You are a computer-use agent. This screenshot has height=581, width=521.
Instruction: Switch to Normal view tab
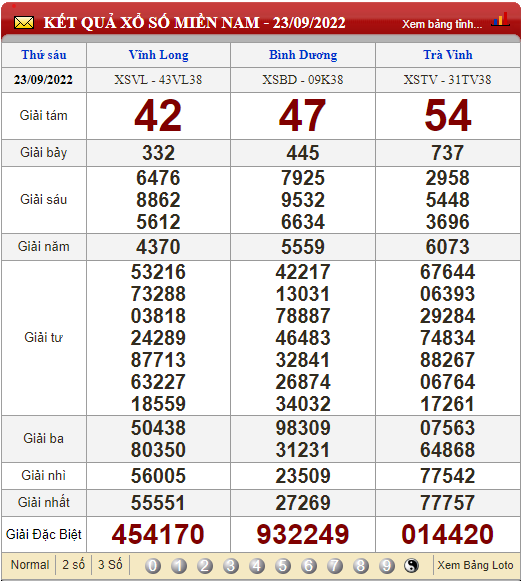click(30, 565)
